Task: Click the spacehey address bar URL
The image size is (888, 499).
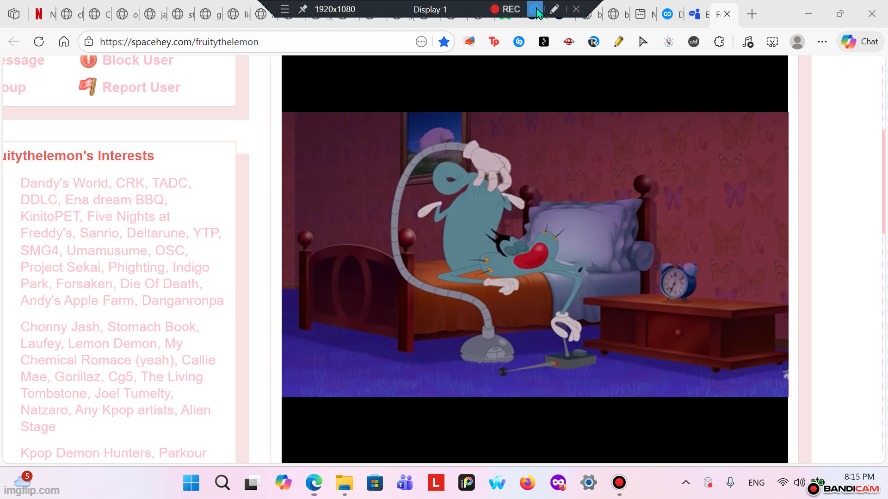Action: click(180, 42)
